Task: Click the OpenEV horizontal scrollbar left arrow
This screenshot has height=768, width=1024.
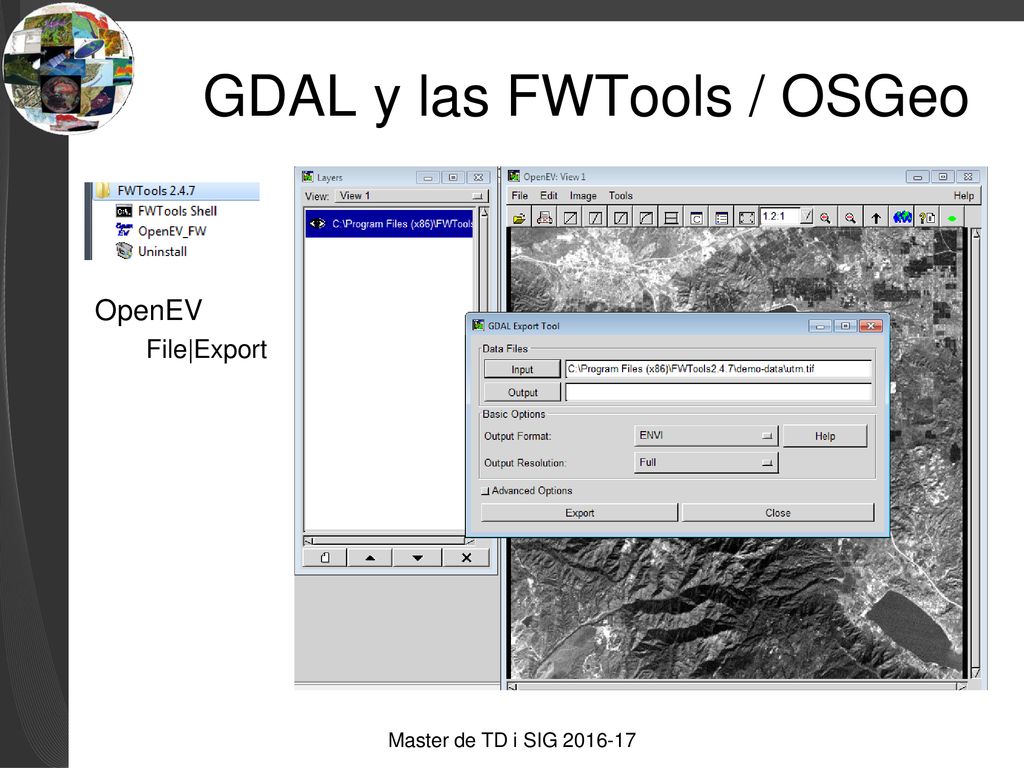Action: [513, 686]
